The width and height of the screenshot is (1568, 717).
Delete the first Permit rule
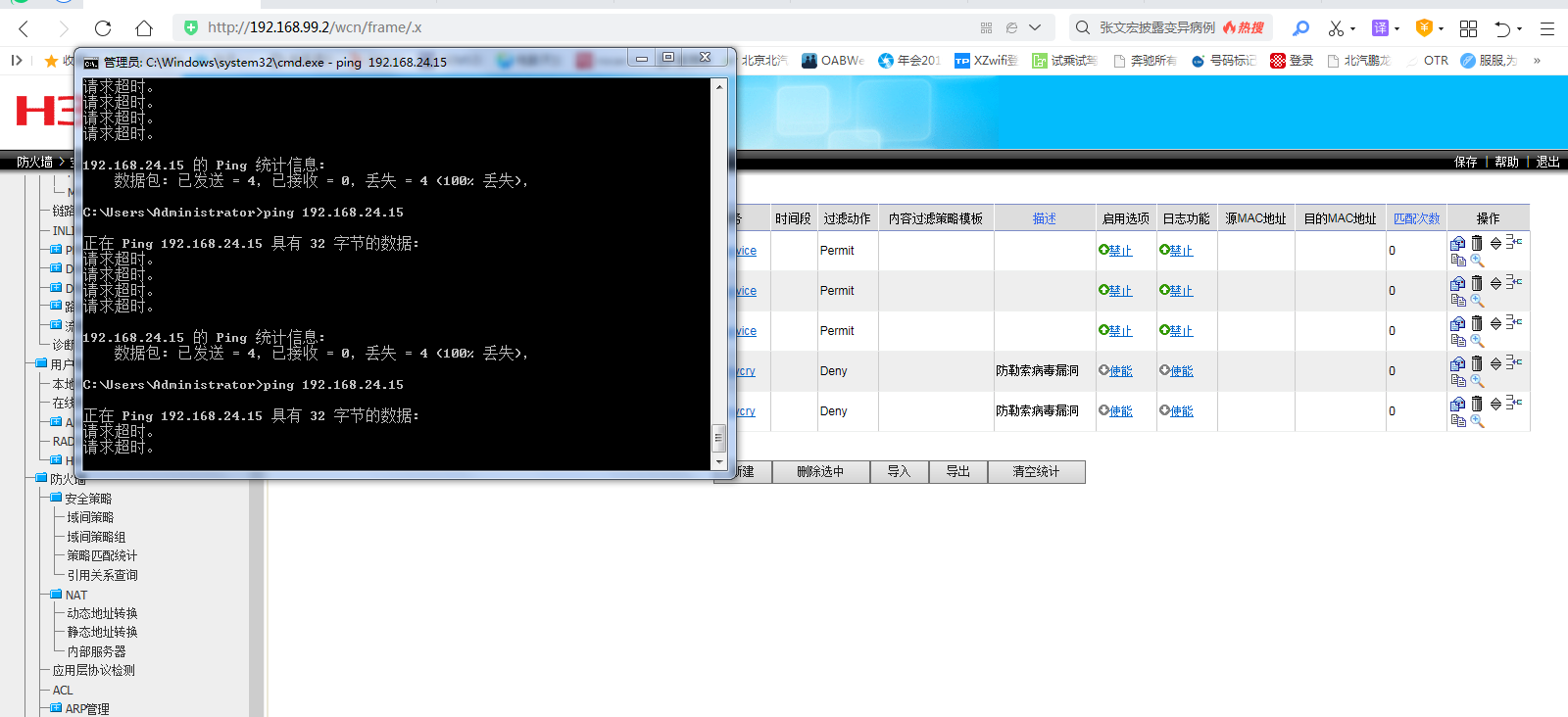click(1477, 243)
